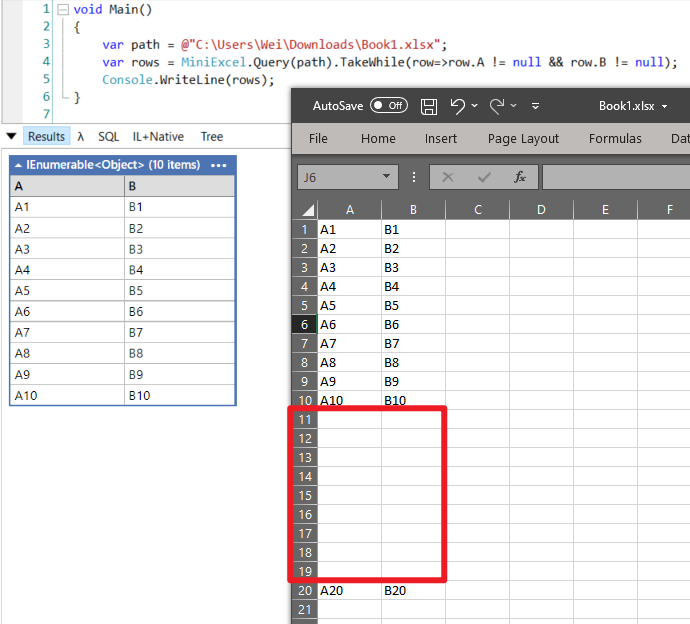Click Excel cell containing A20

click(x=349, y=591)
